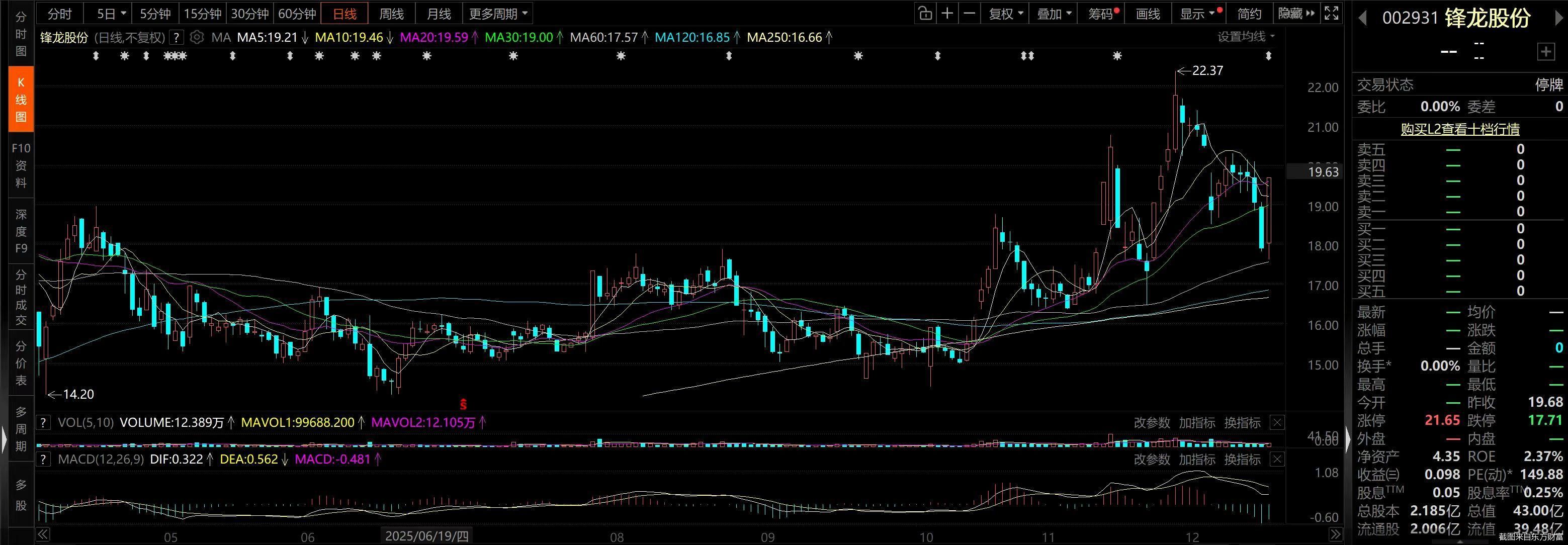The height and width of the screenshot is (545, 1568).
Task: Toggle 筹码 chip distribution display
Action: pos(1100,14)
